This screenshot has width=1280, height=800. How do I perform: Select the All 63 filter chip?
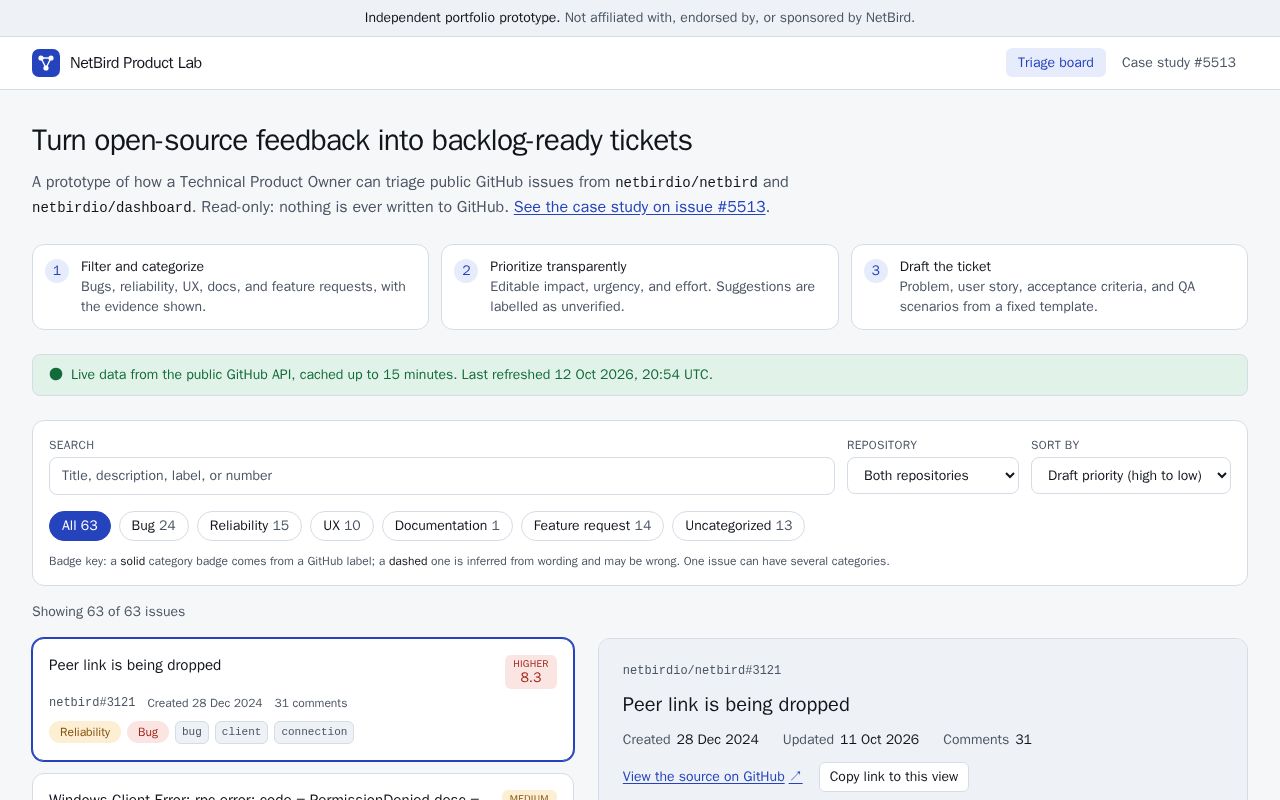80,526
